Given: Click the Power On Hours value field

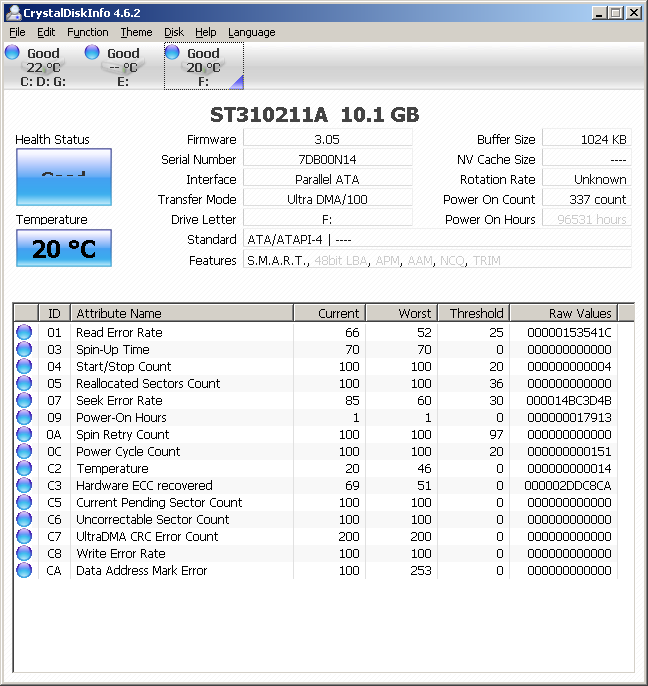Looking at the screenshot, I should coord(587,219).
